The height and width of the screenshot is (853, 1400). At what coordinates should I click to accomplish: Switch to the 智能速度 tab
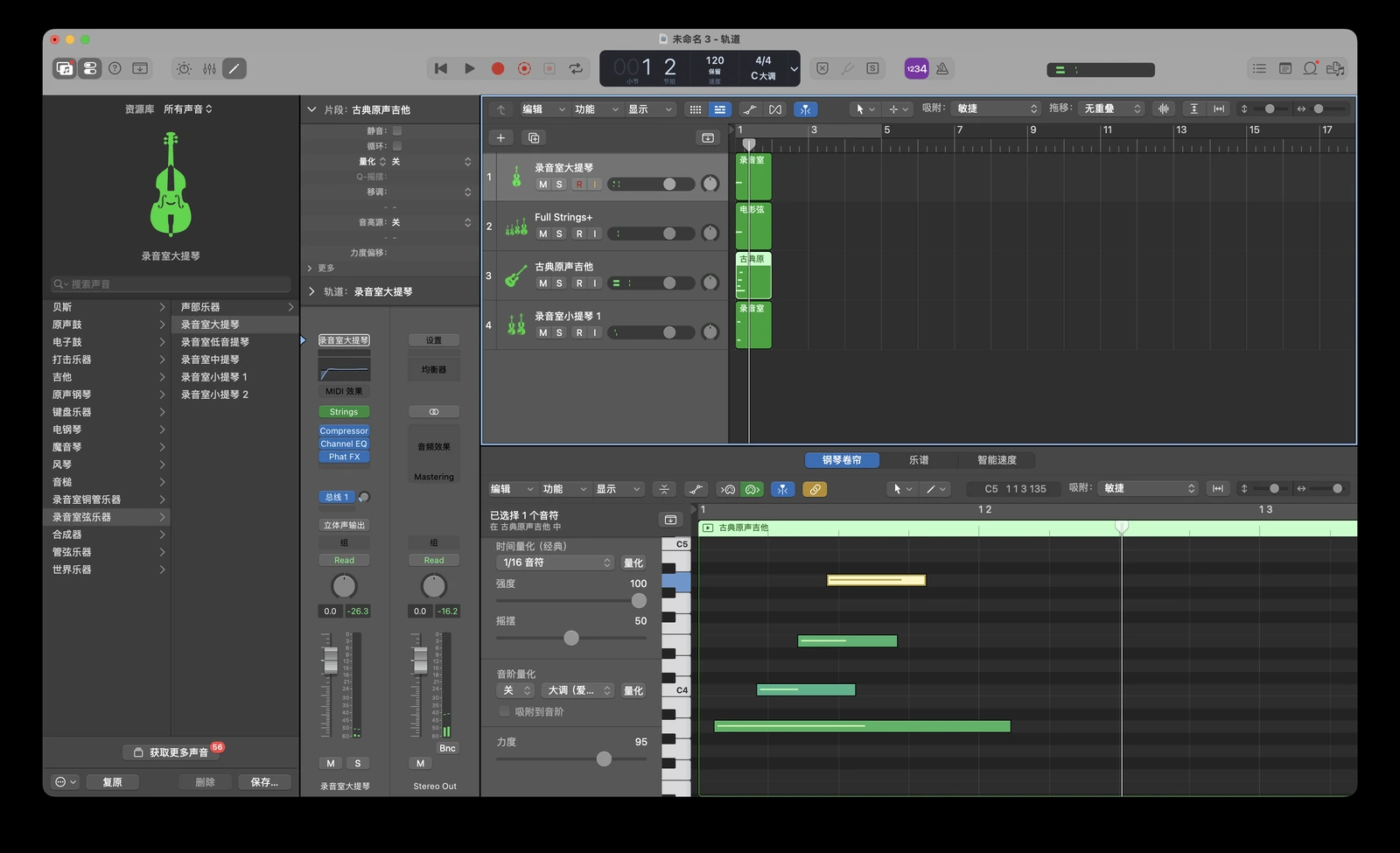tap(997, 459)
